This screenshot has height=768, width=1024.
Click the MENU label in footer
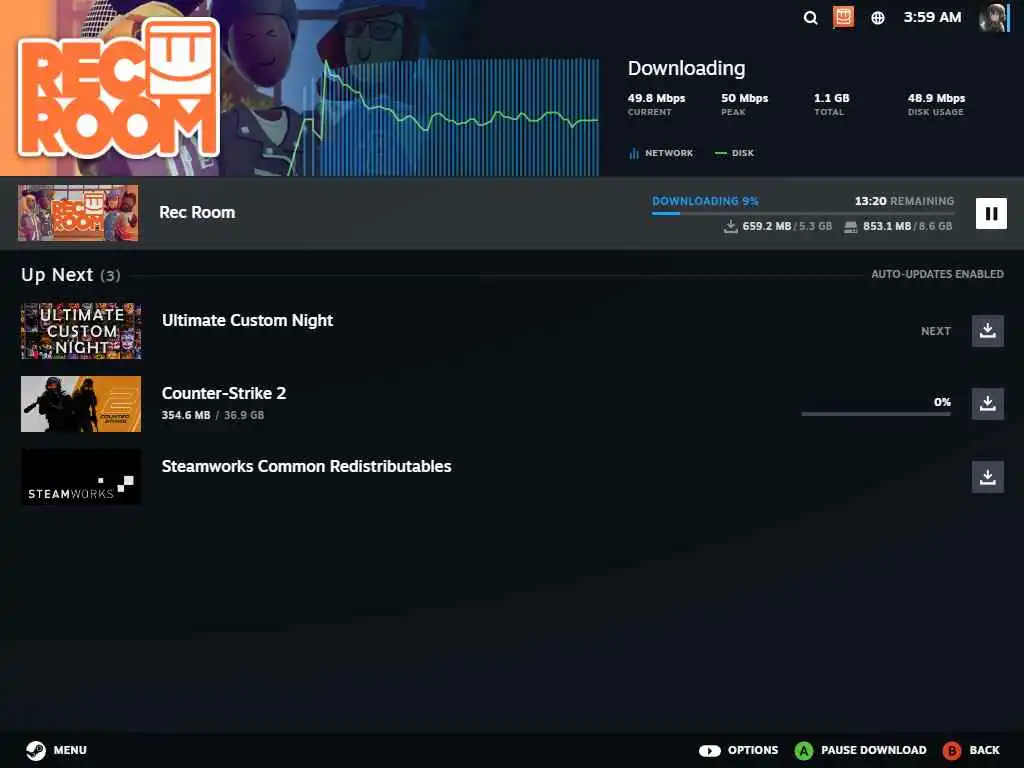(x=70, y=750)
